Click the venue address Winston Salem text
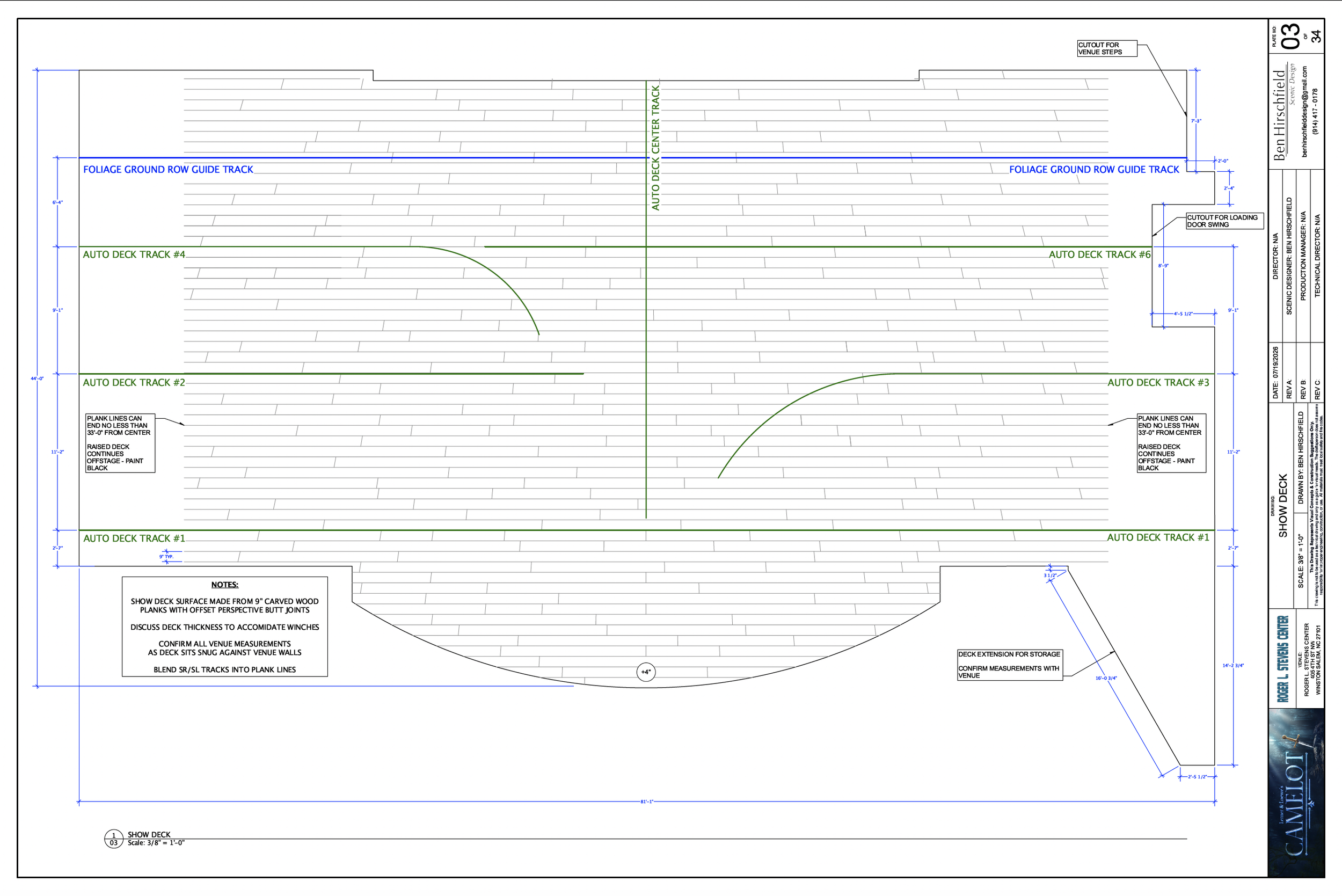Image resolution: width=1342 pixels, height=896 pixels. (x=1318, y=660)
